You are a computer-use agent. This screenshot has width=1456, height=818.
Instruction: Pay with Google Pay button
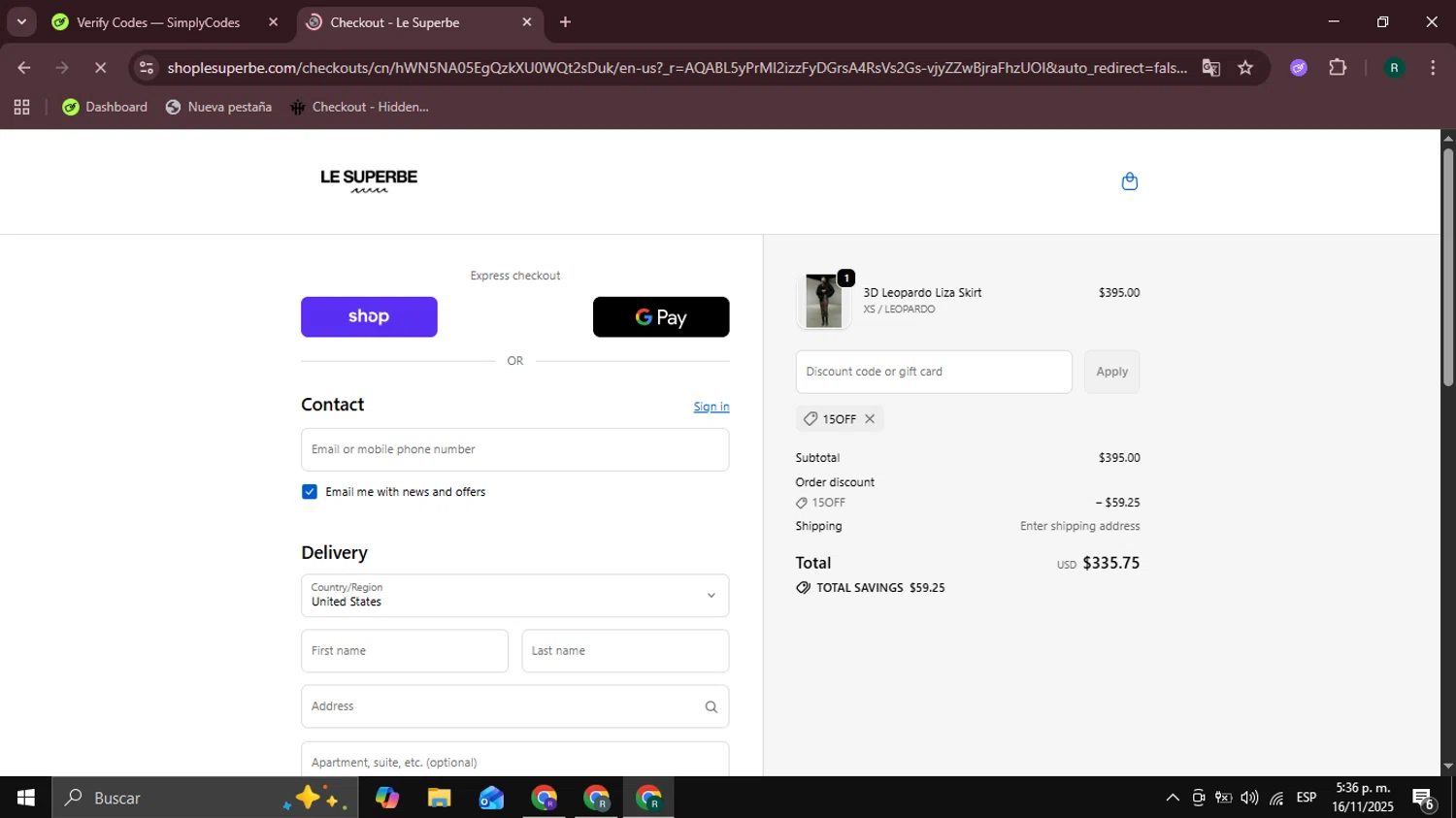[x=661, y=317]
